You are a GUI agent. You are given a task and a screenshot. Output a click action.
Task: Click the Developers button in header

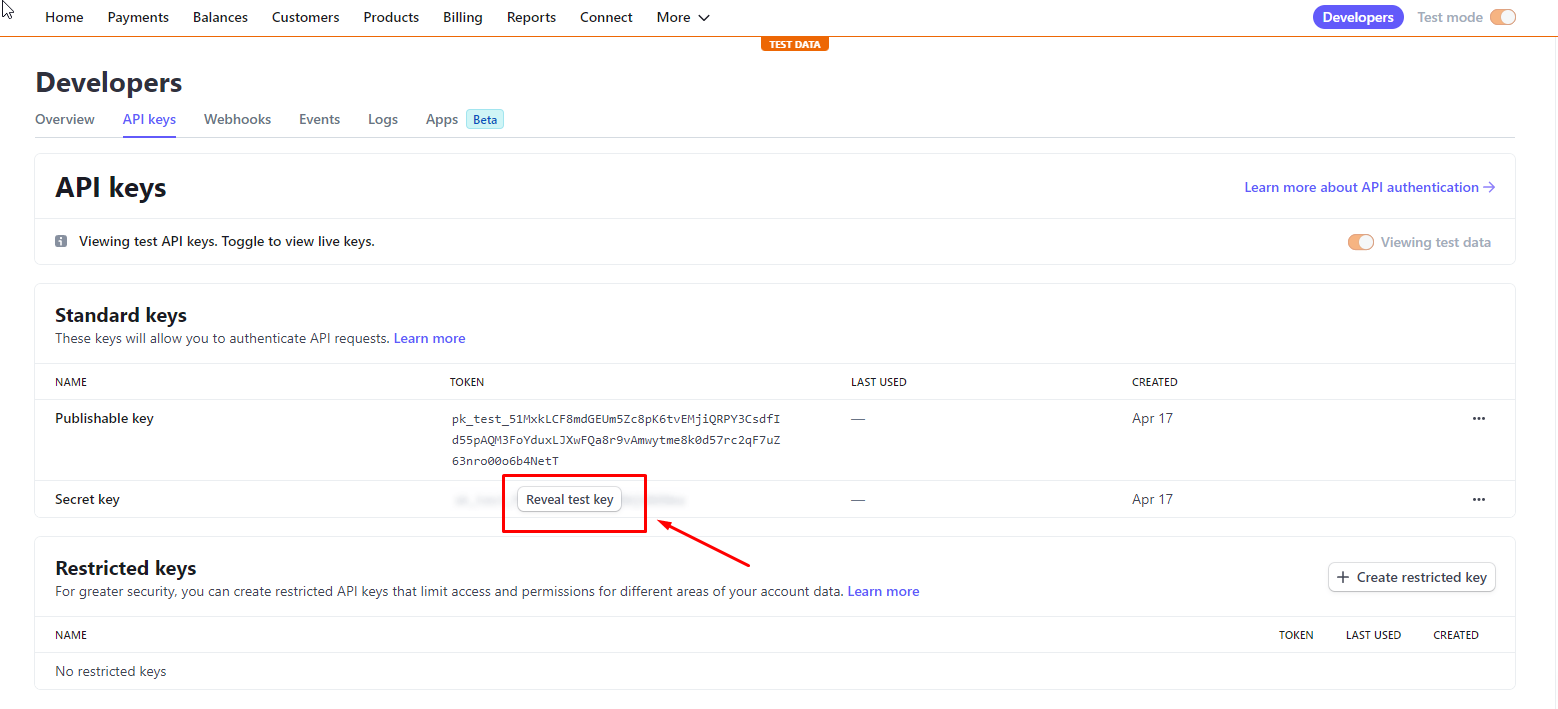pos(1357,17)
